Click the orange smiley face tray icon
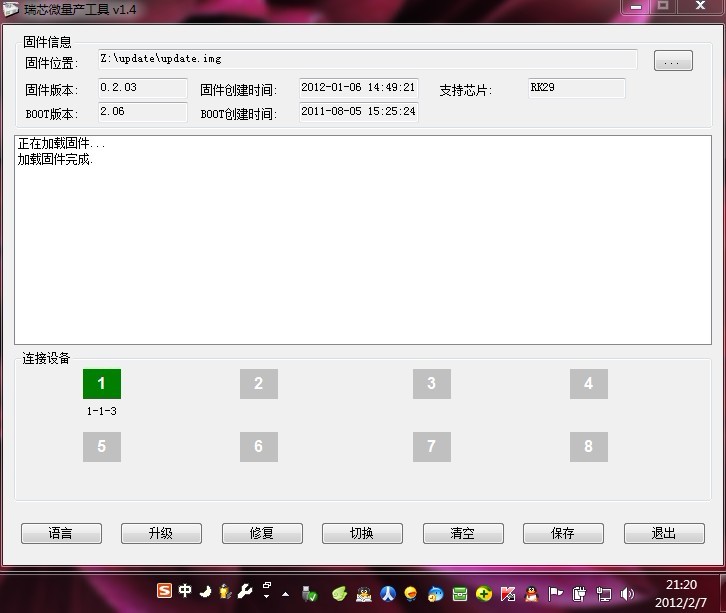 [x=411, y=594]
